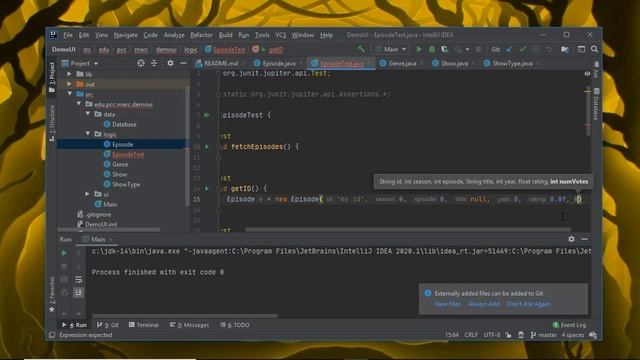
Task: Select .gitignore file in project tree
Action: click(x=98, y=214)
